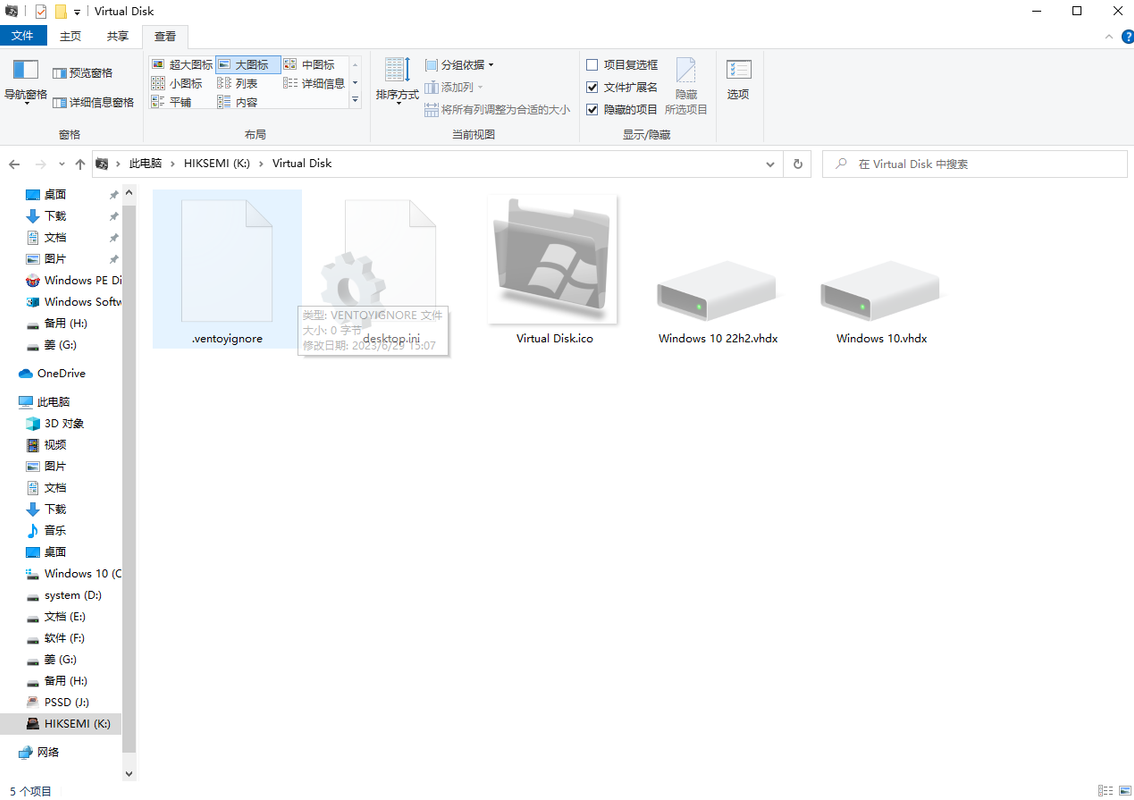
Task: Open quick access toolbar customize arrow
Action: click(x=77, y=12)
